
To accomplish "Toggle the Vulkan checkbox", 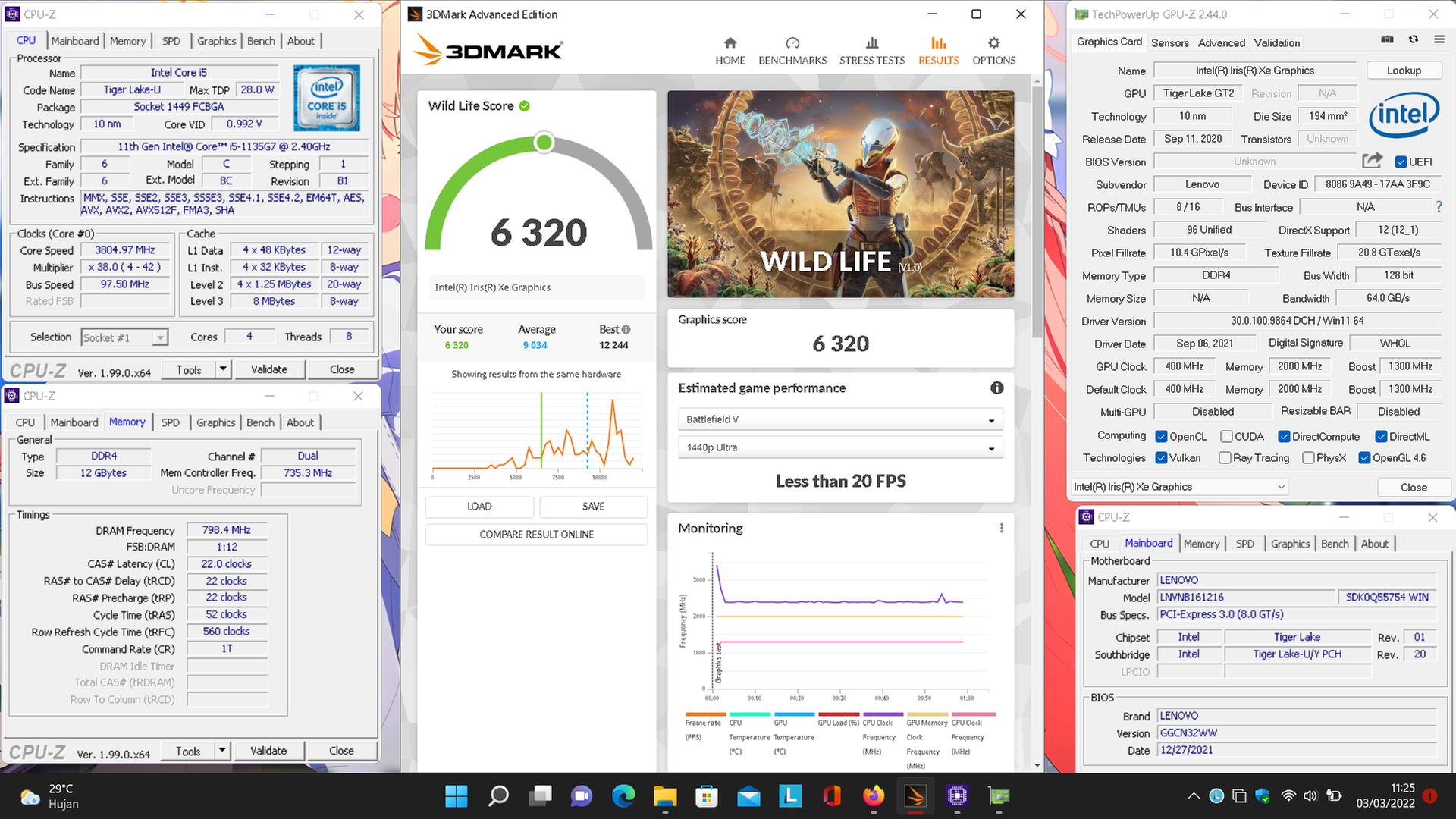I will pyautogui.click(x=1161, y=458).
